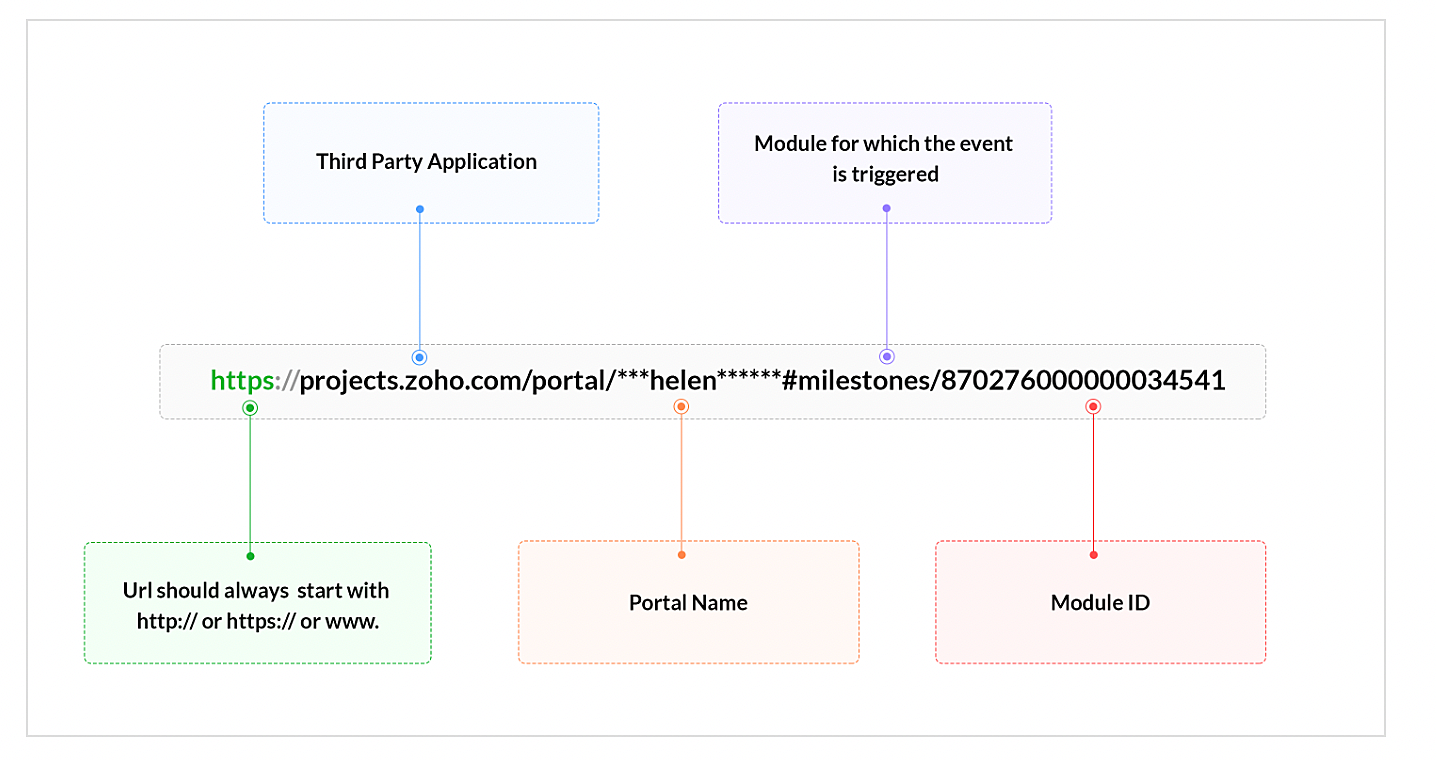Click the green "https:" prefix of the URL

(247, 381)
